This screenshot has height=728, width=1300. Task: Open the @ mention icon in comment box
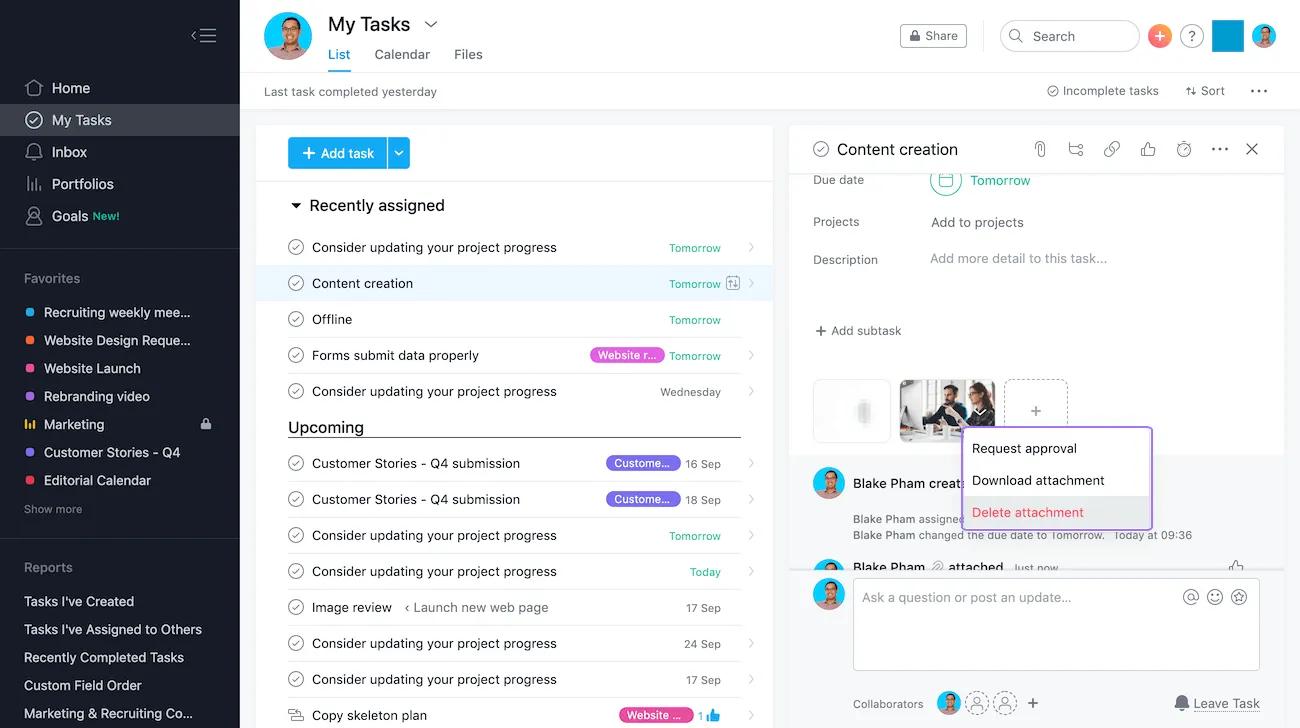1191,596
